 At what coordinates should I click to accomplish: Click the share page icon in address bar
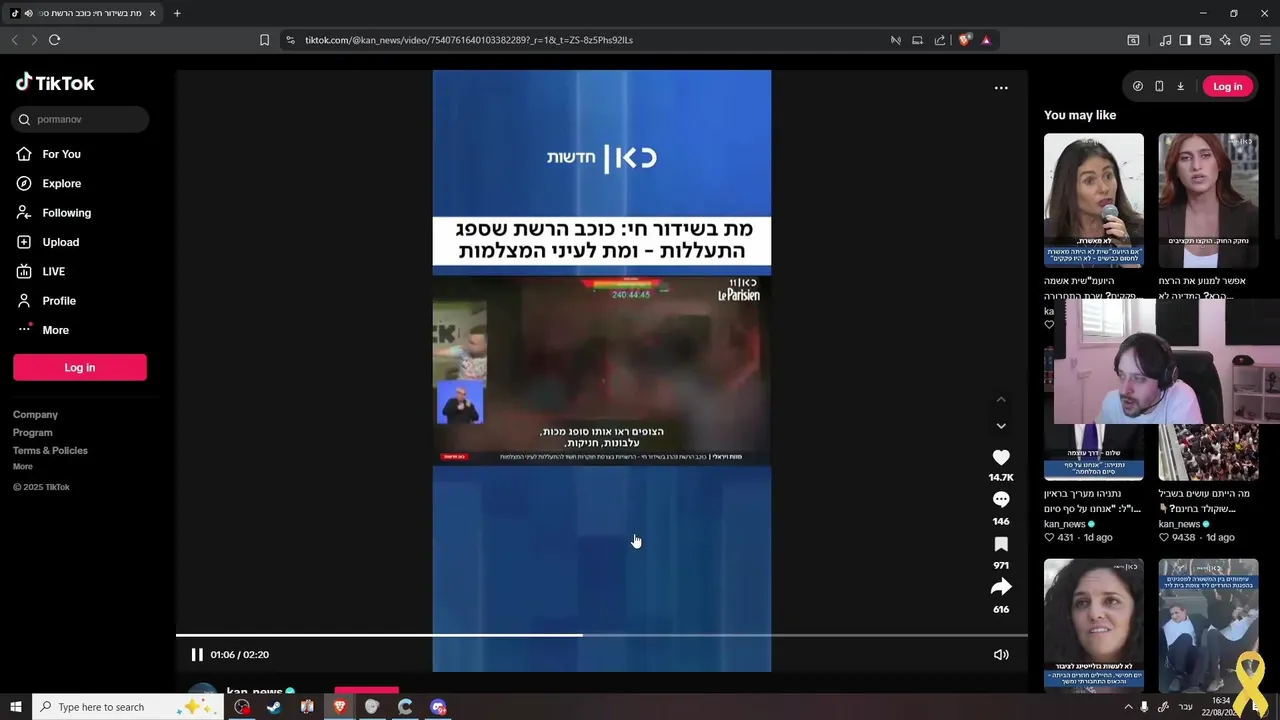point(940,40)
